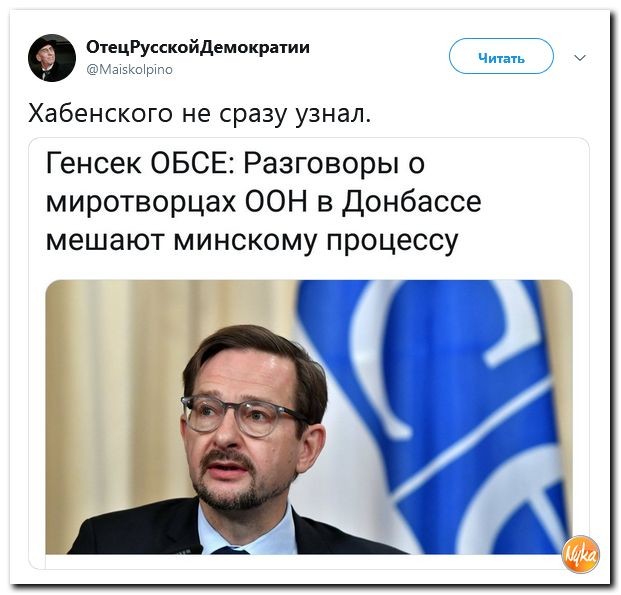Visit the @Maiskolpino handle link
Screen dimensions: 621x595
click(x=129, y=70)
